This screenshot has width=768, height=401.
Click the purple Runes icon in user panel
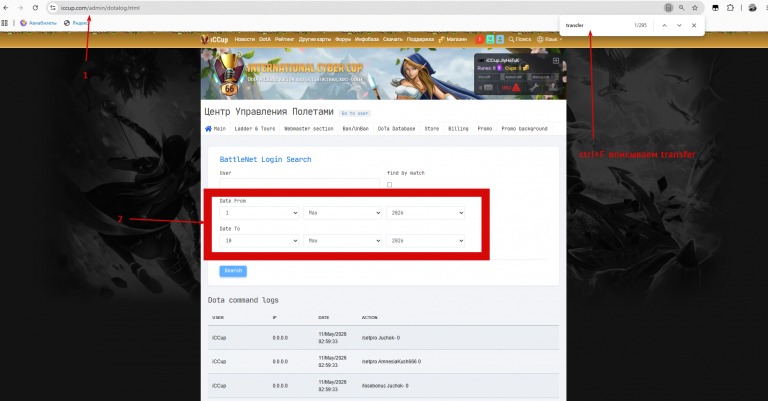[500, 68]
